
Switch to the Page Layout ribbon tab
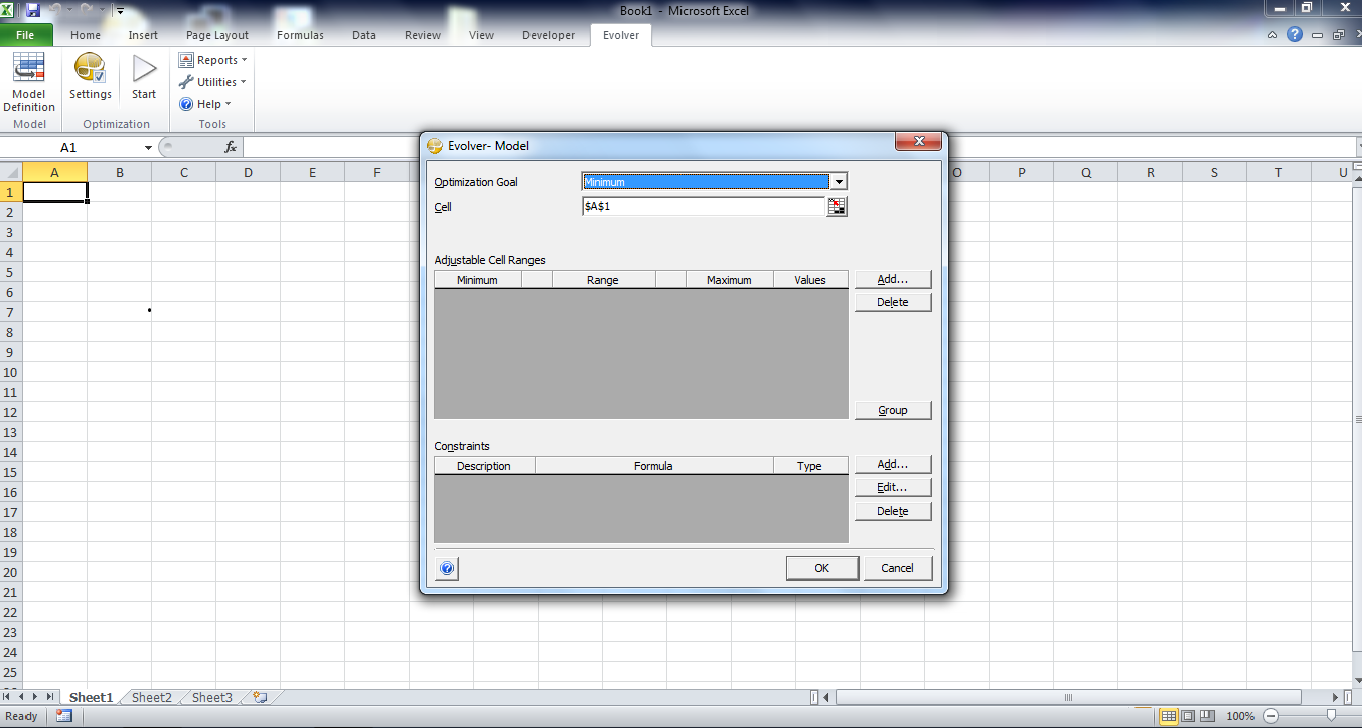(x=217, y=35)
